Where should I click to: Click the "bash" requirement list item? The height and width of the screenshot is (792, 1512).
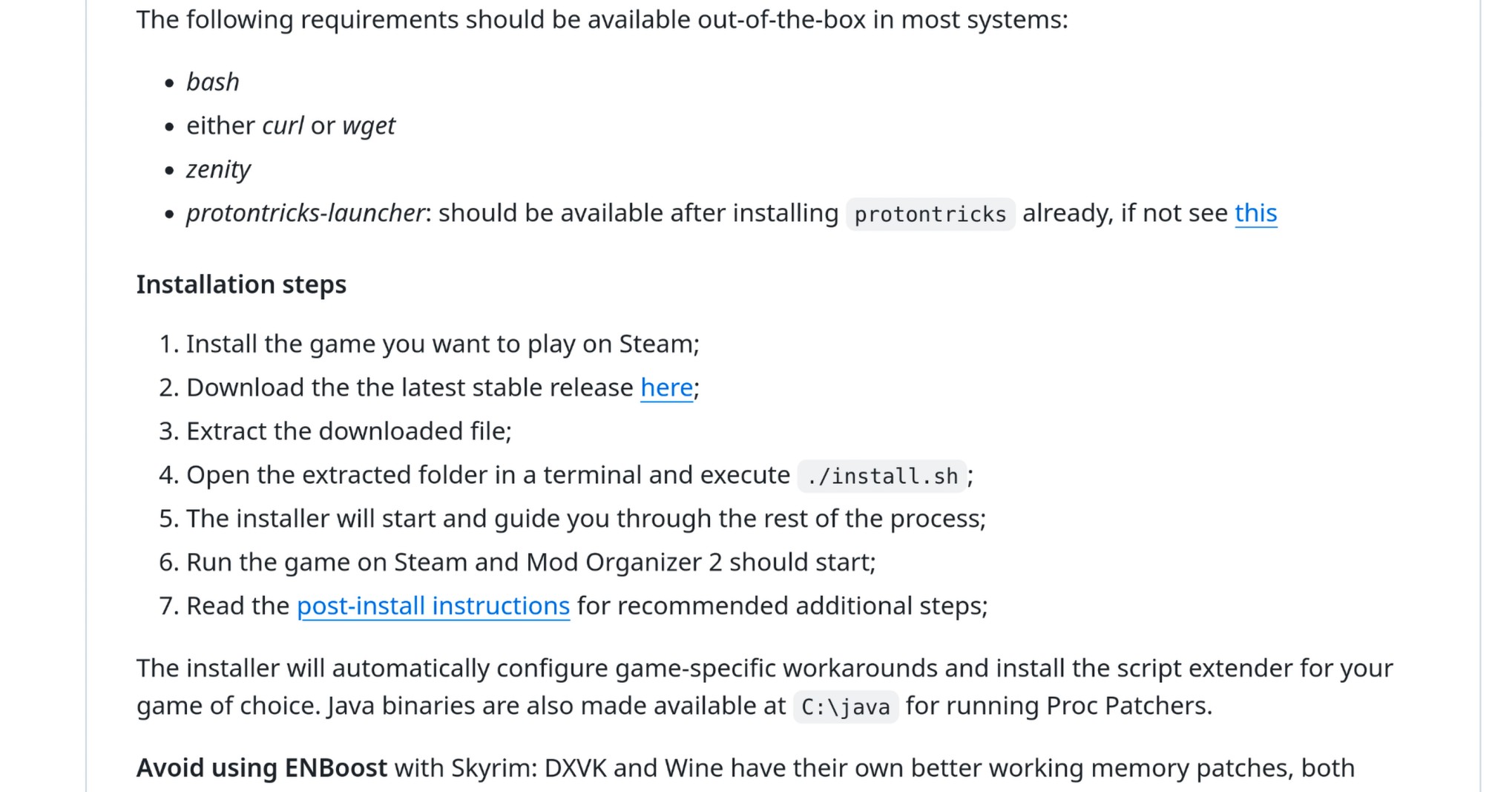[213, 82]
